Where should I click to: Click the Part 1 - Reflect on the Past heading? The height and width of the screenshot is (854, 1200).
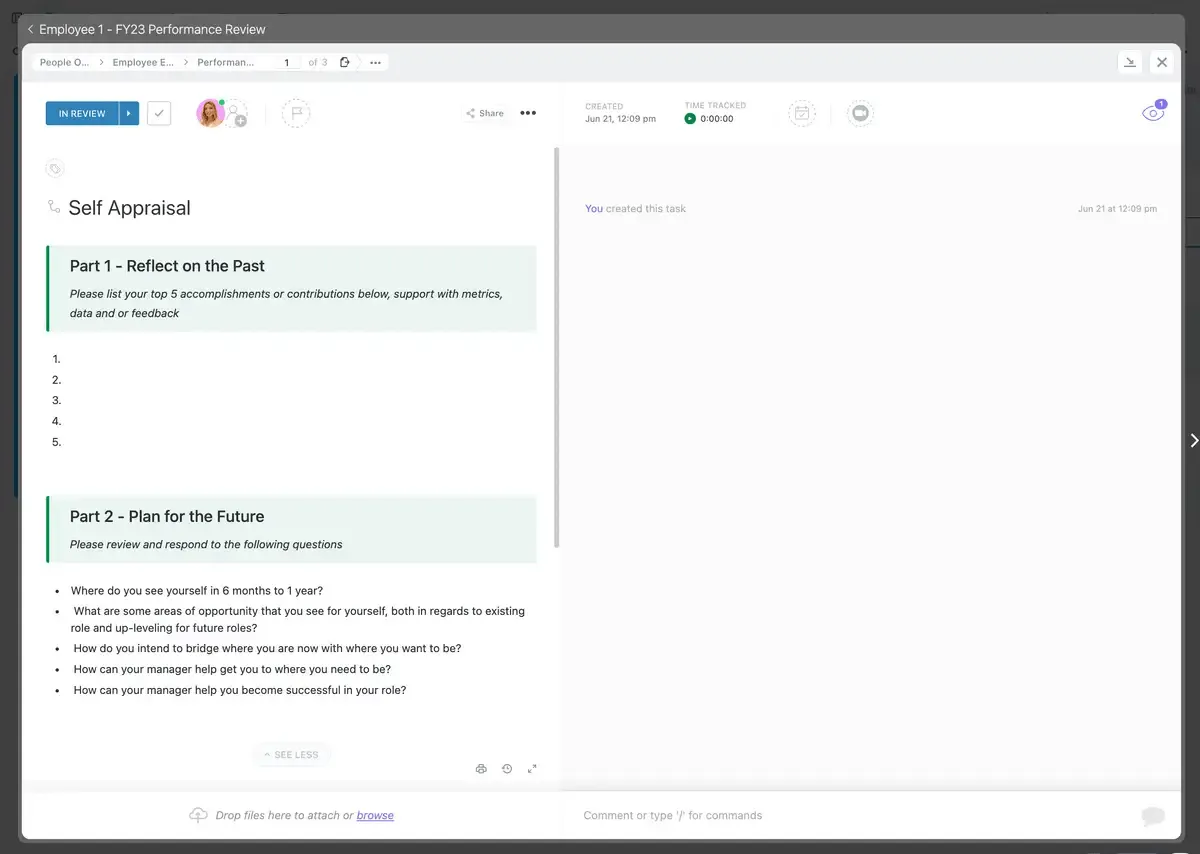167,266
